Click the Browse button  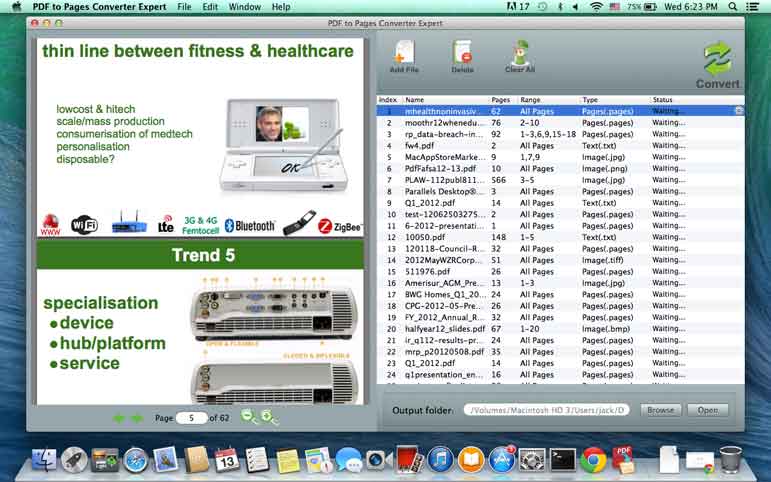(x=661, y=410)
